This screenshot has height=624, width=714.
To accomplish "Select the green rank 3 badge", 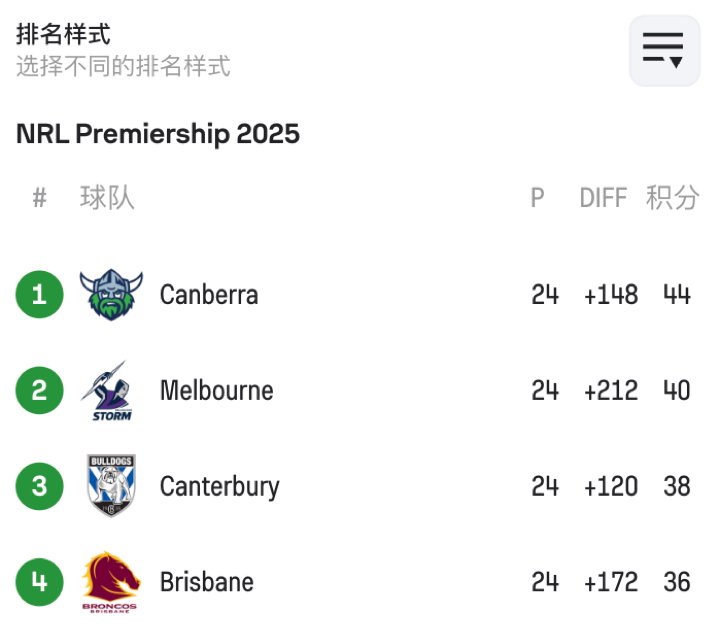I will tap(39, 486).
